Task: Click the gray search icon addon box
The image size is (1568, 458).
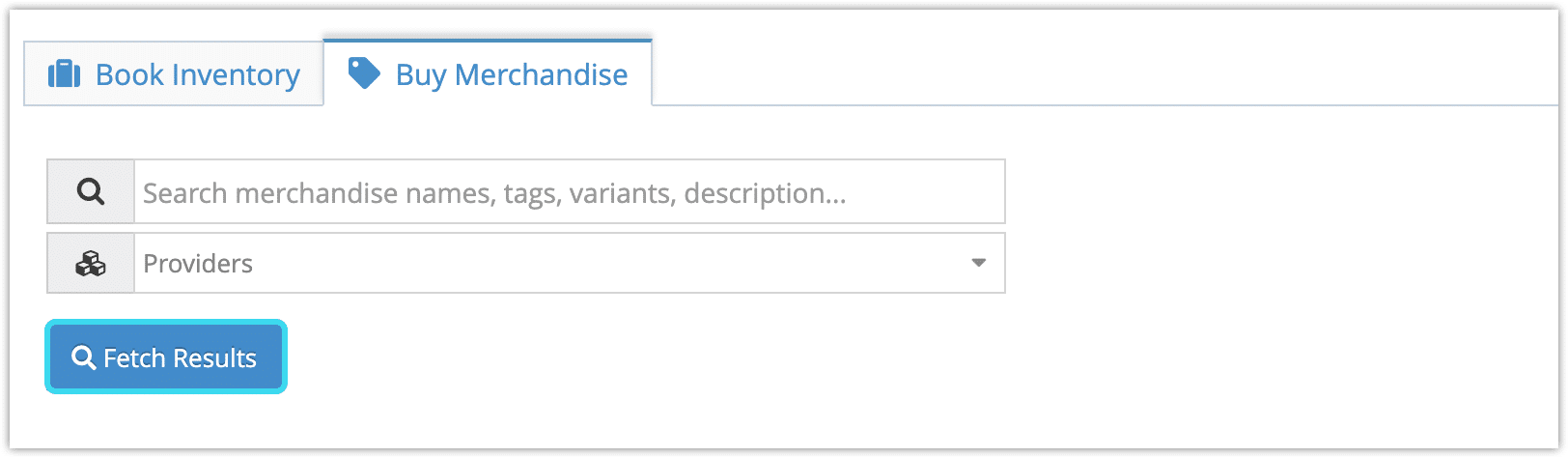Action: 91,191
